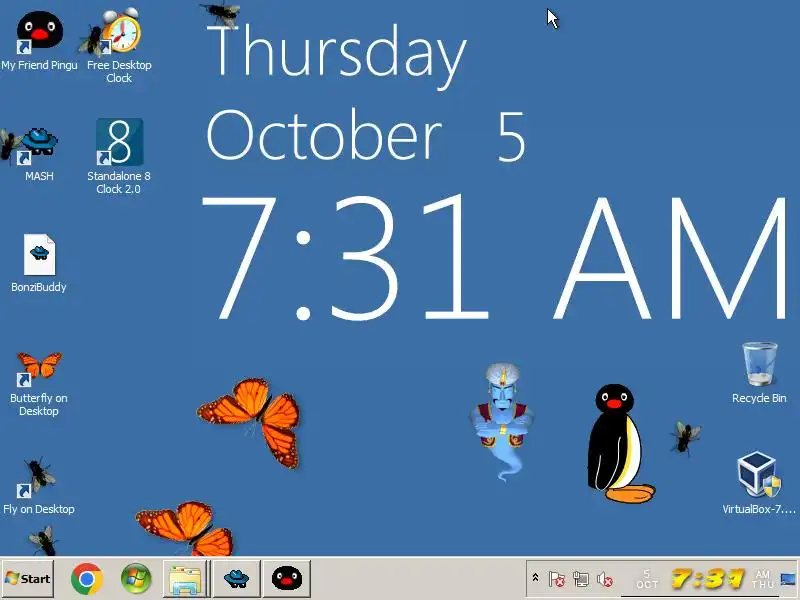Image resolution: width=800 pixels, height=600 pixels.
Task: Select the VirtualBox-7 installer icon
Action: coord(759,483)
